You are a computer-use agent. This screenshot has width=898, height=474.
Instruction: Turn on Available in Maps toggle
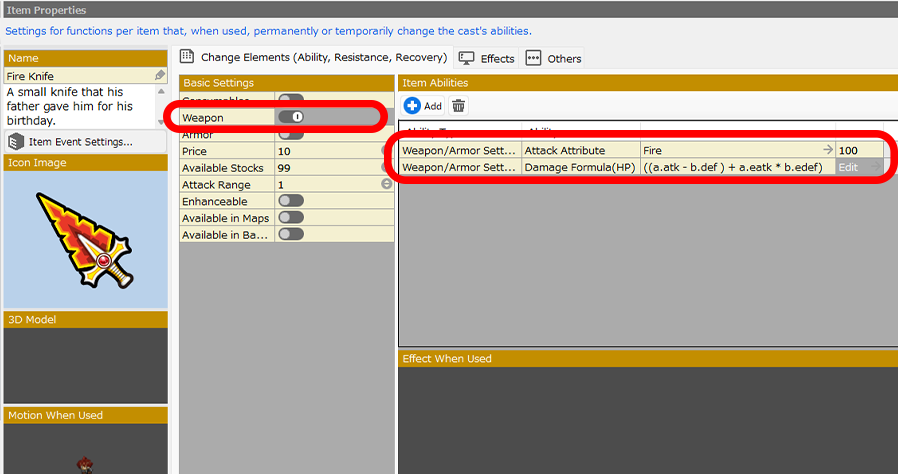click(x=291, y=218)
